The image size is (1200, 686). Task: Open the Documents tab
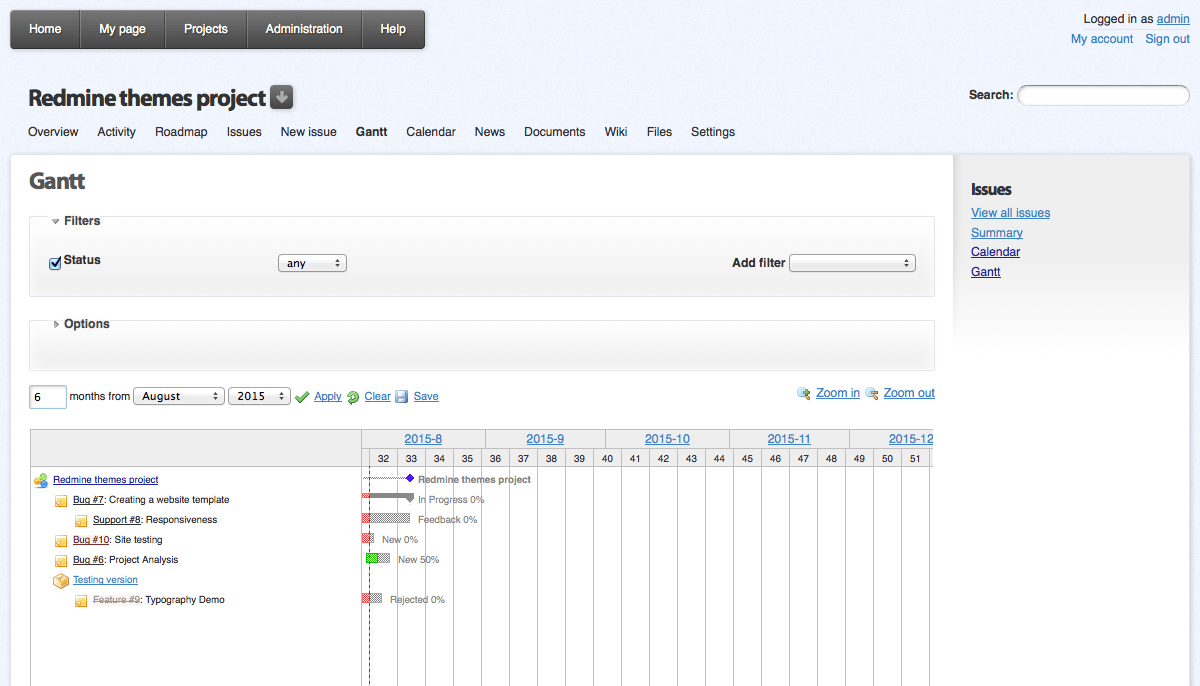(555, 132)
